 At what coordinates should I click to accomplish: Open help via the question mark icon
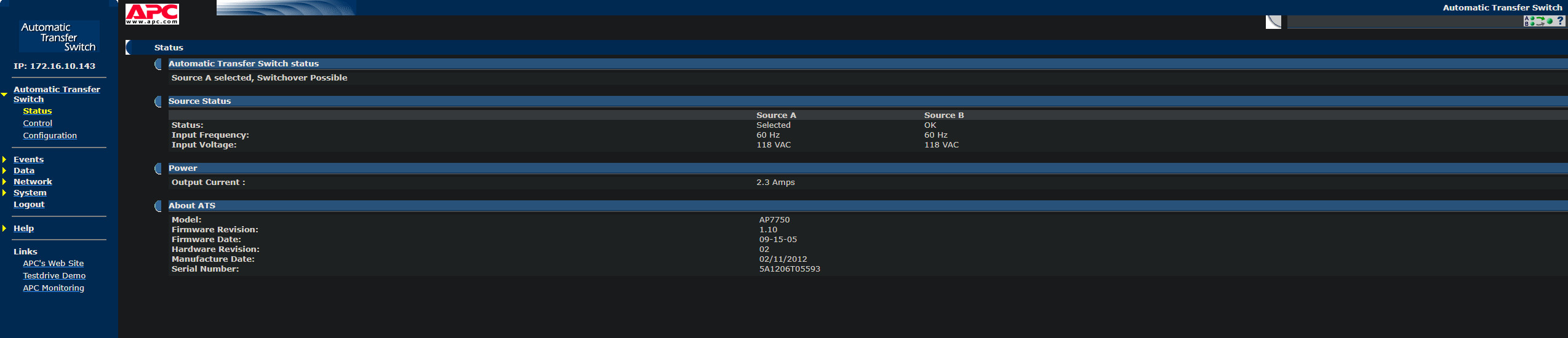coord(1560,21)
